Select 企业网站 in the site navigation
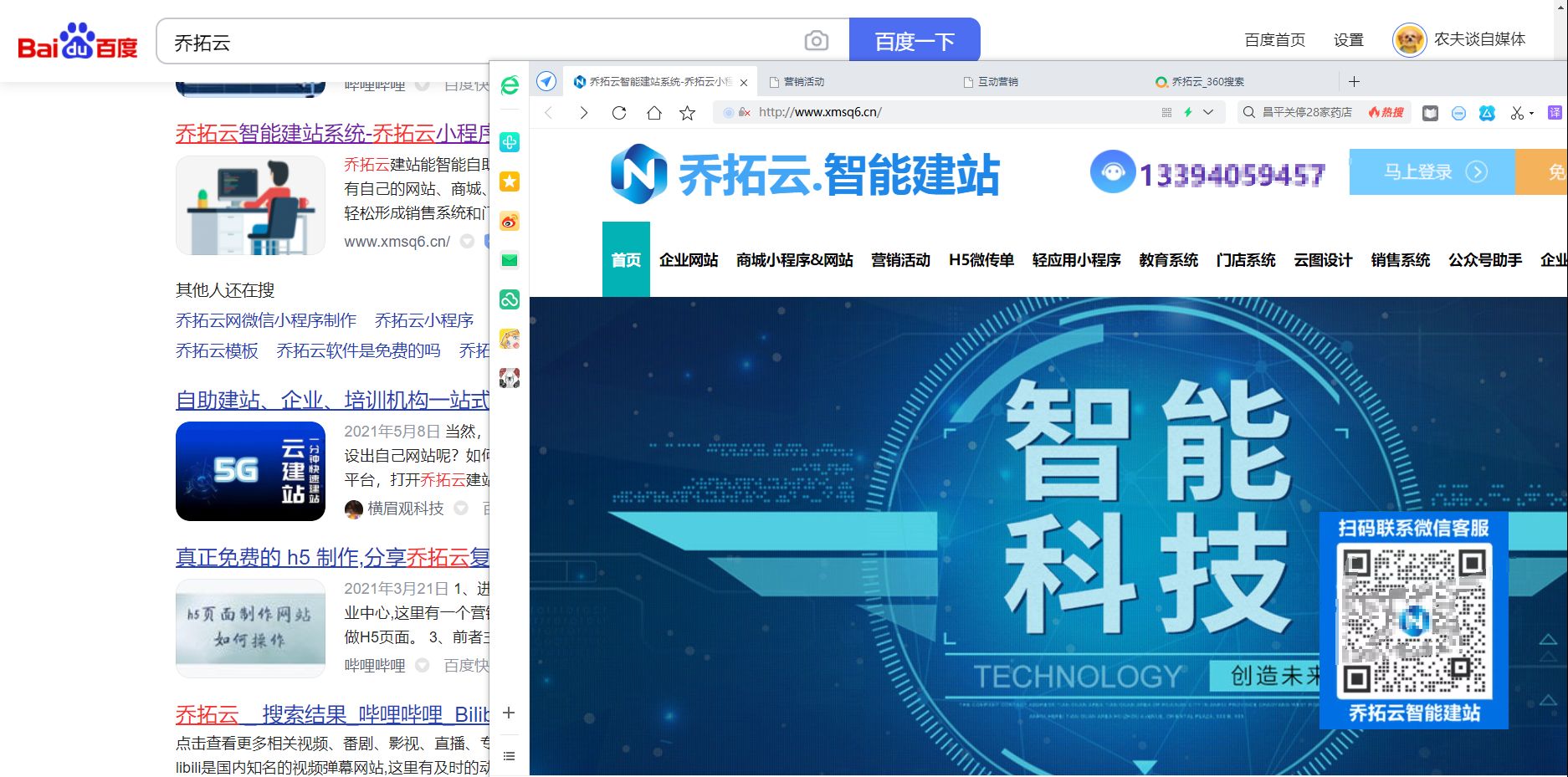 click(688, 260)
